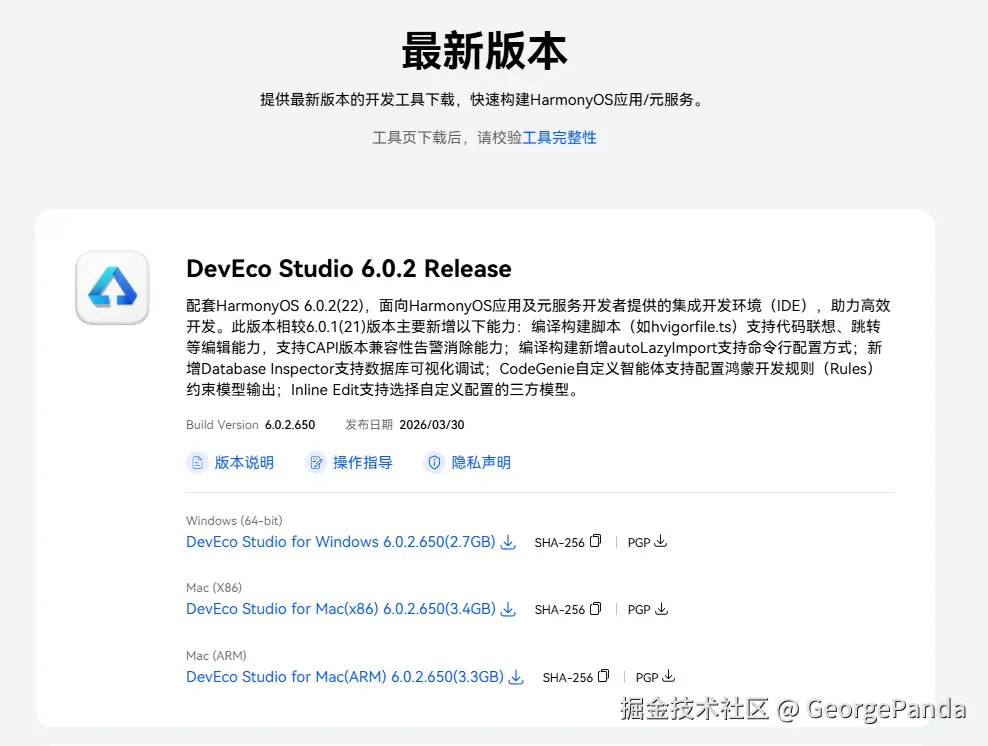Download PGP signature for Windows build
Viewport: 988px width, 746px height.
pyautogui.click(x=660, y=541)
